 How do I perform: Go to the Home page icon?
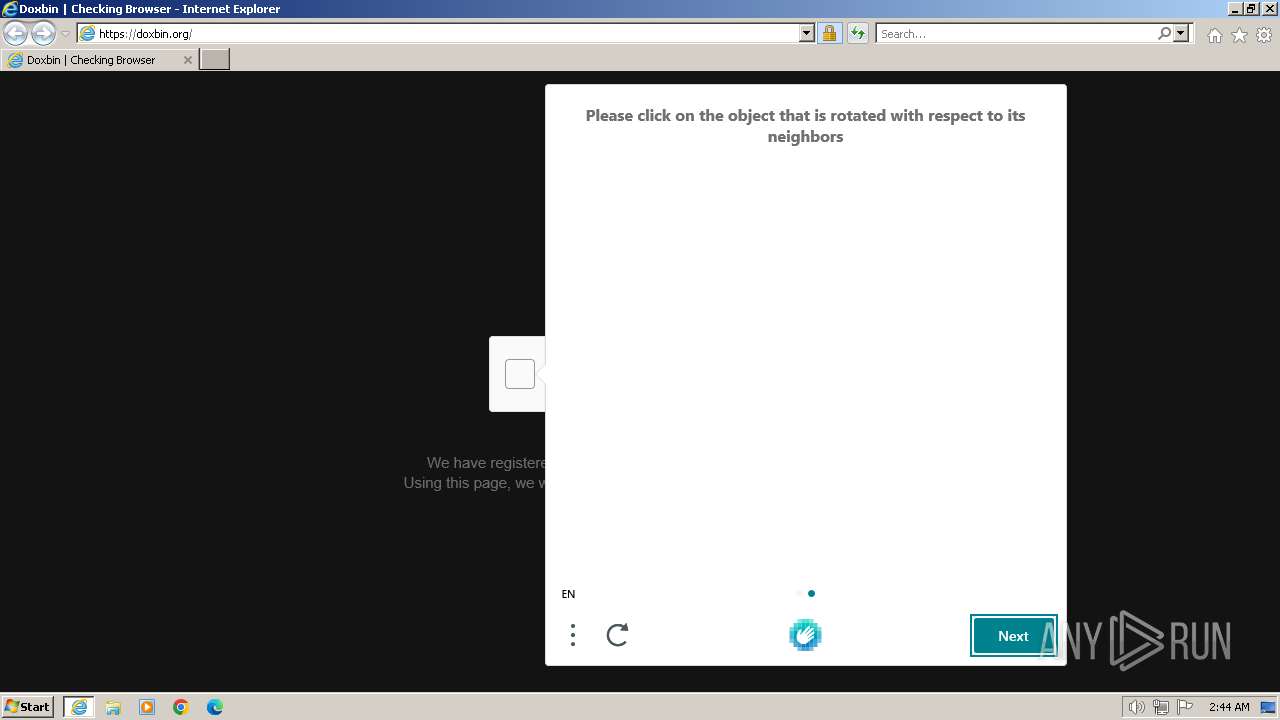(x=1214, y=35)
